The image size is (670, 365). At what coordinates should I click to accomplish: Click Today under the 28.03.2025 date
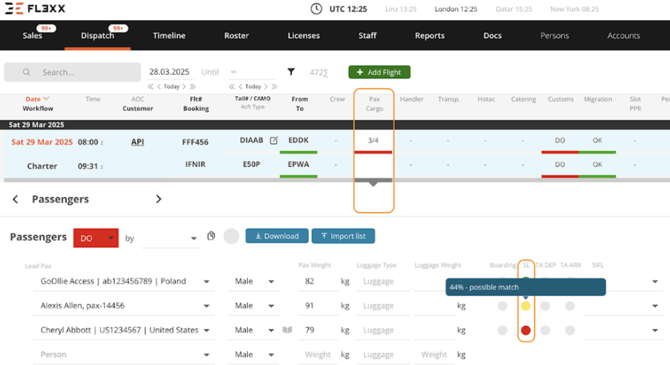[171, 86]
